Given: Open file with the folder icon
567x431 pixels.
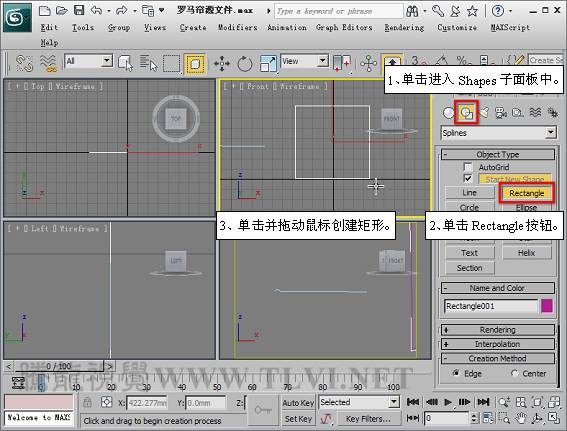Looking at the screenshot, I should (x=61, y=10).
